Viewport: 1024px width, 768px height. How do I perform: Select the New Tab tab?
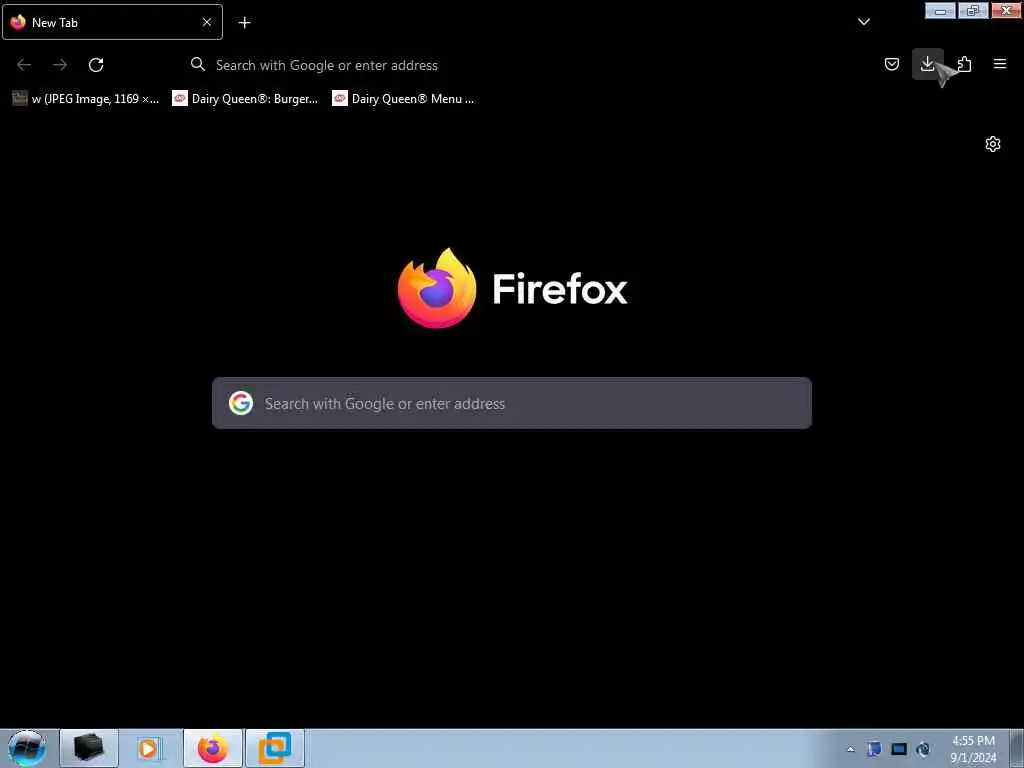(112, 22)
